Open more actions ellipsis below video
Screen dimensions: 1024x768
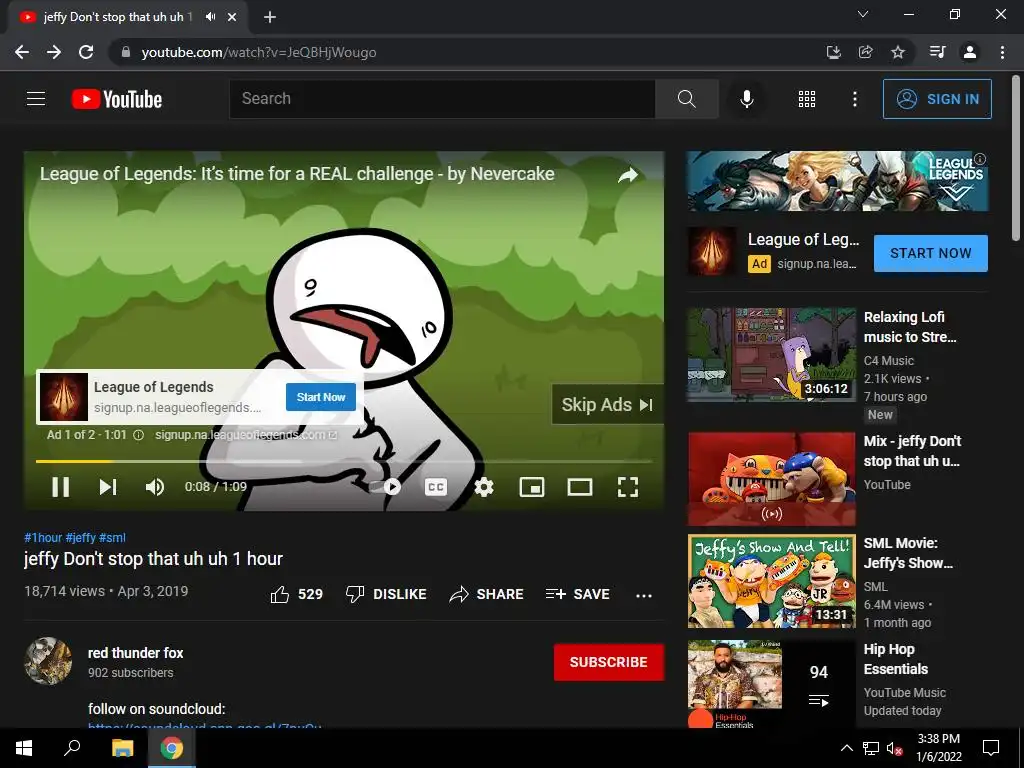644,595
